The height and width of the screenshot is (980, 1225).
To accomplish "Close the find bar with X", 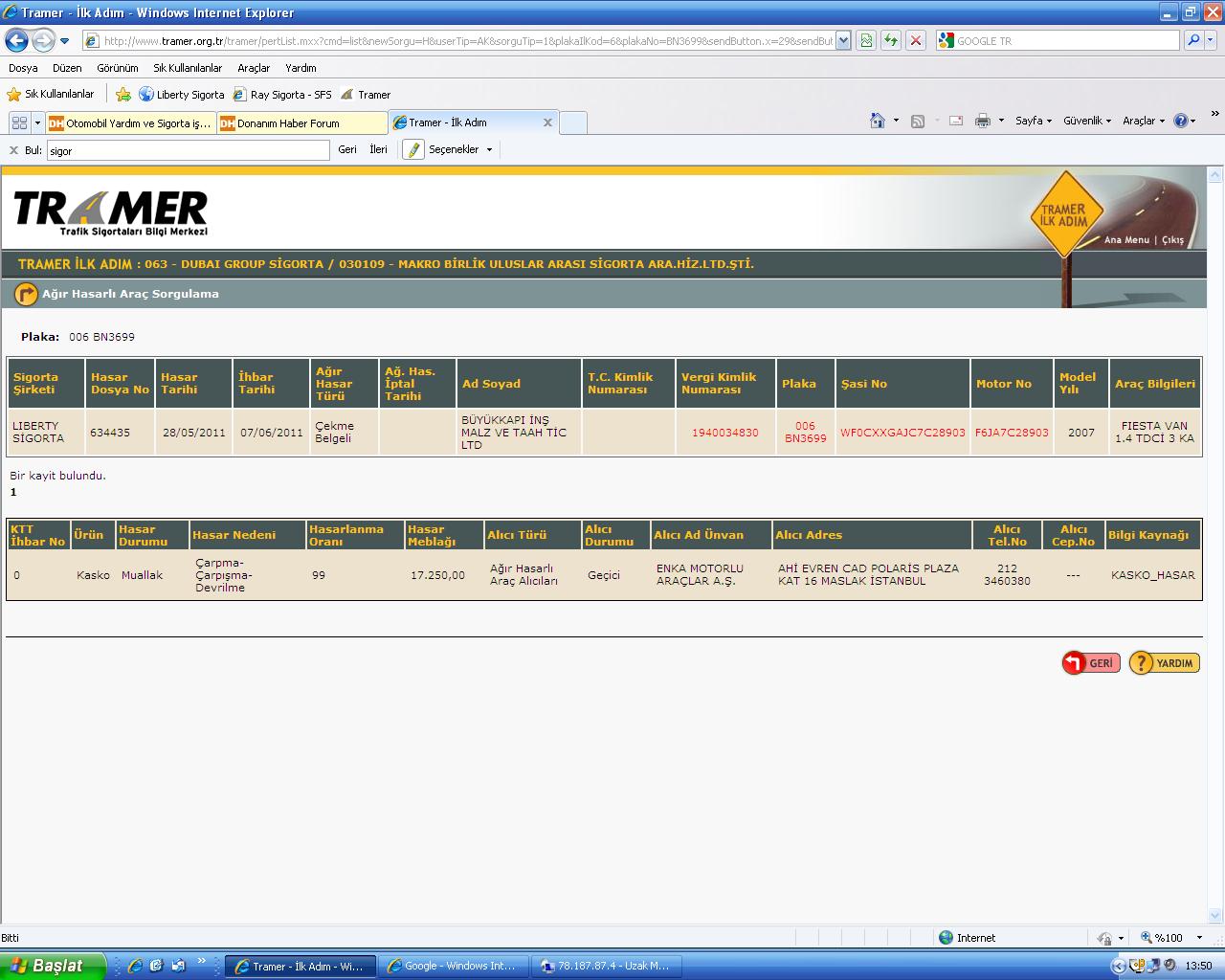I will pos(13,150).
